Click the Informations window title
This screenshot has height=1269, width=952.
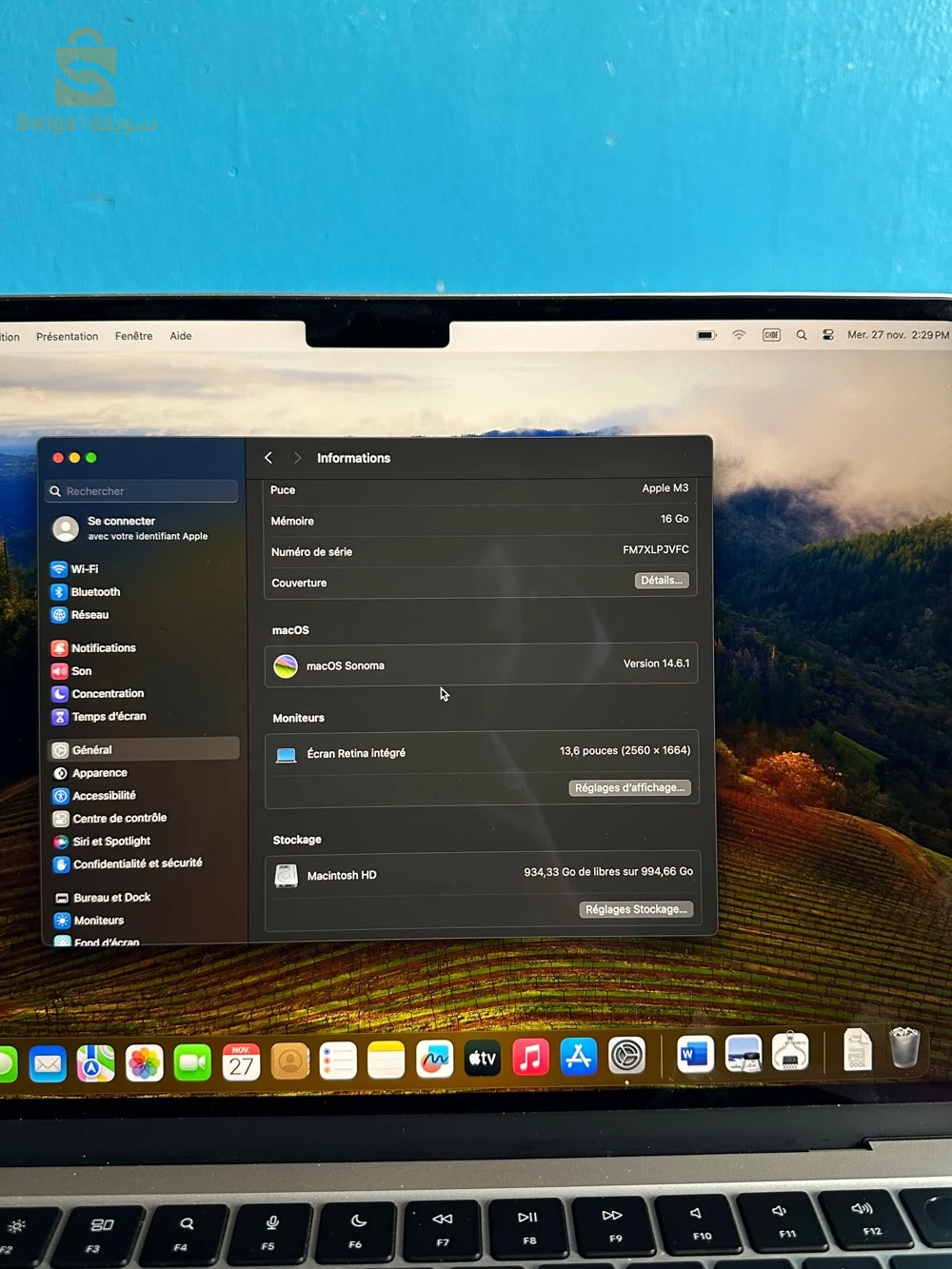(x=353, y=458)
